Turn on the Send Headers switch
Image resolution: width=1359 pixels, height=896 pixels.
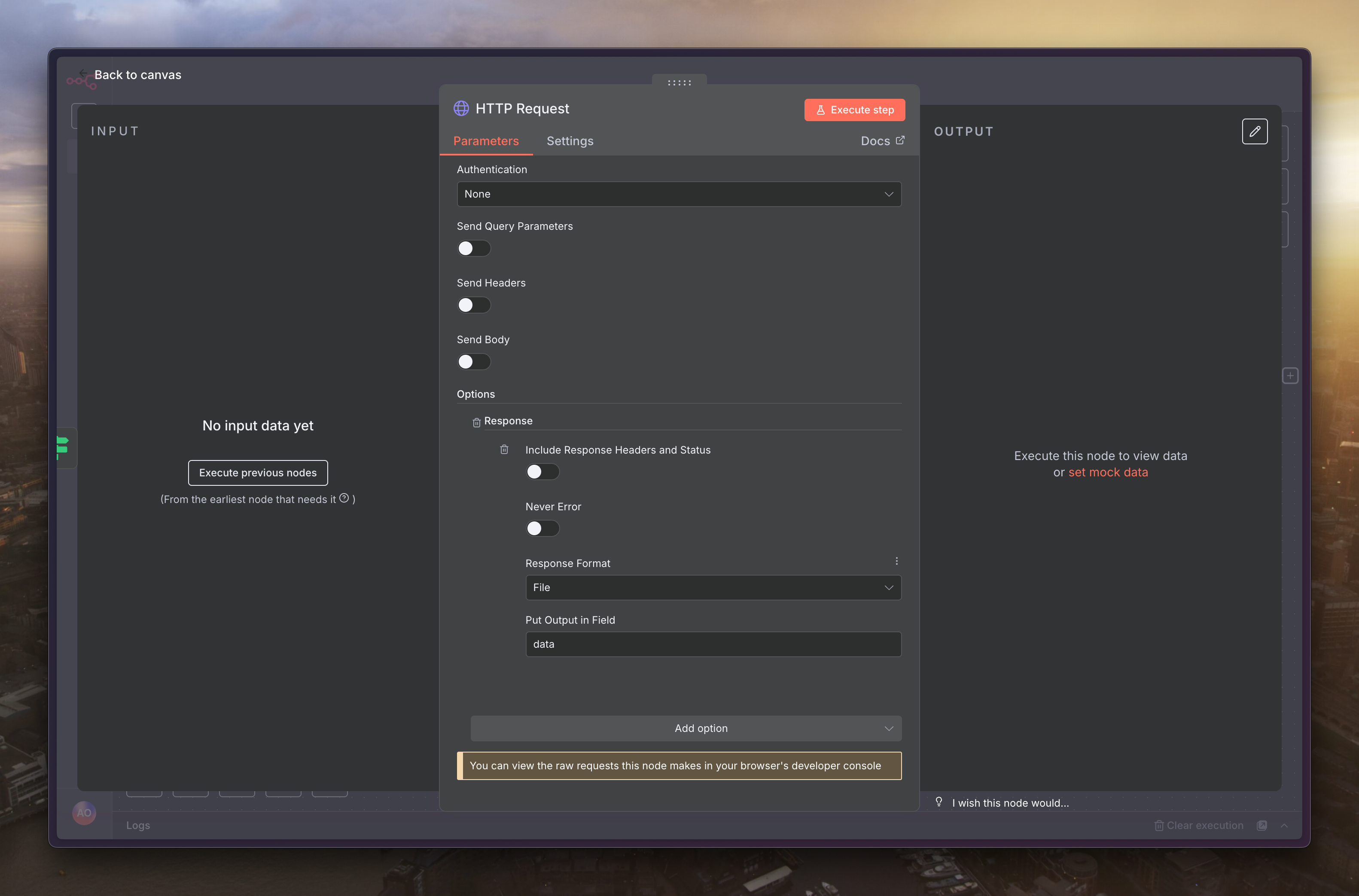tap(474, 305)
